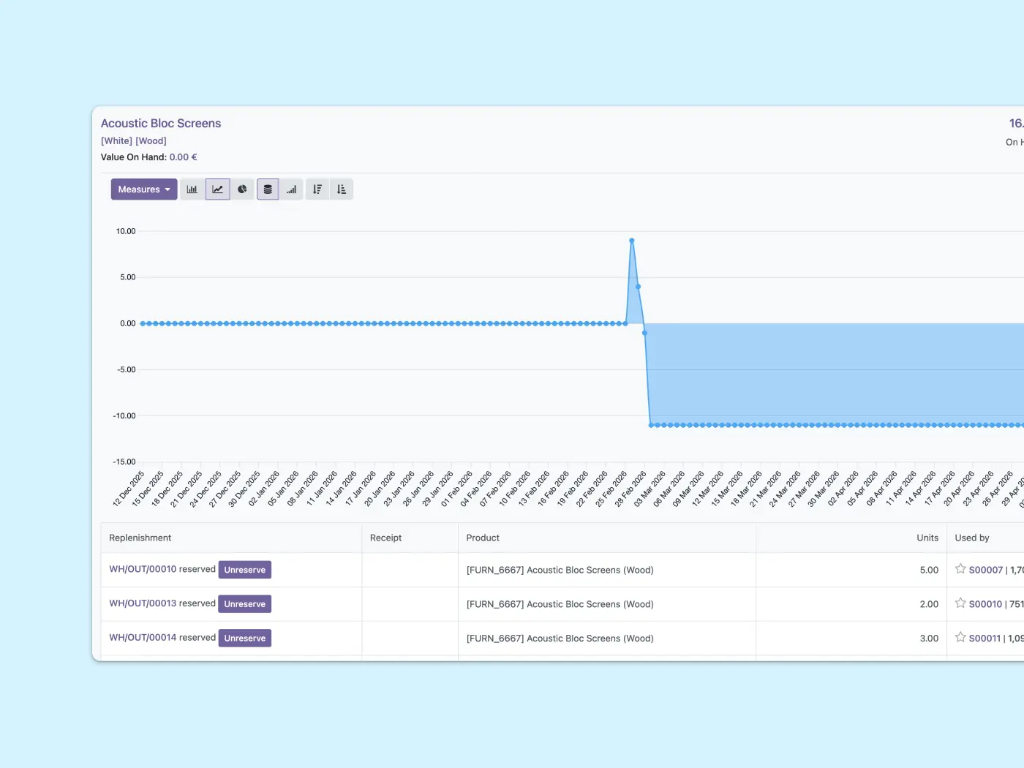Select the line chart icon
Image resolution: width=1024 pixels, height=768 pixels.
[x=217, y=189]
